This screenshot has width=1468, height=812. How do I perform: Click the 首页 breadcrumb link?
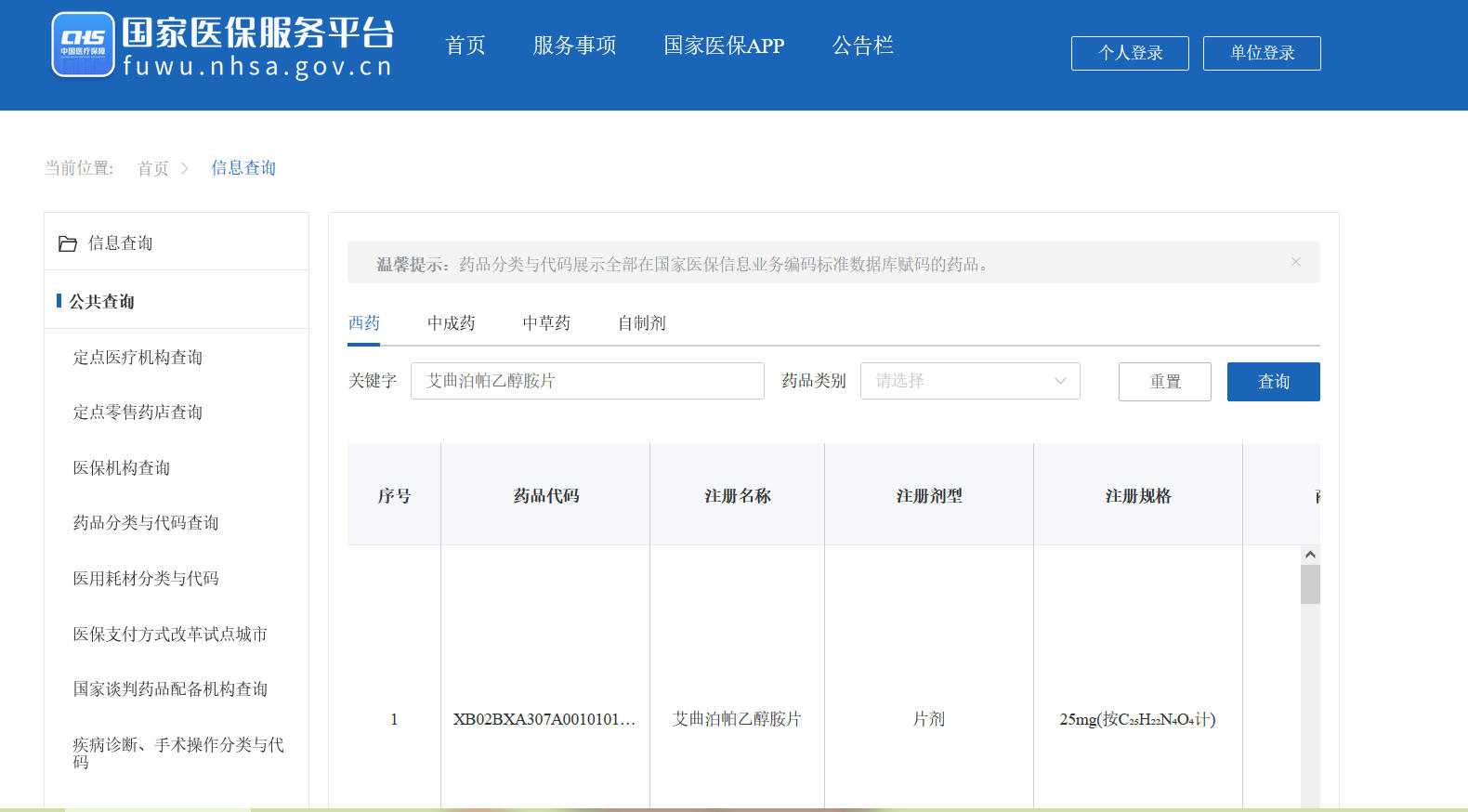(153, 168)
